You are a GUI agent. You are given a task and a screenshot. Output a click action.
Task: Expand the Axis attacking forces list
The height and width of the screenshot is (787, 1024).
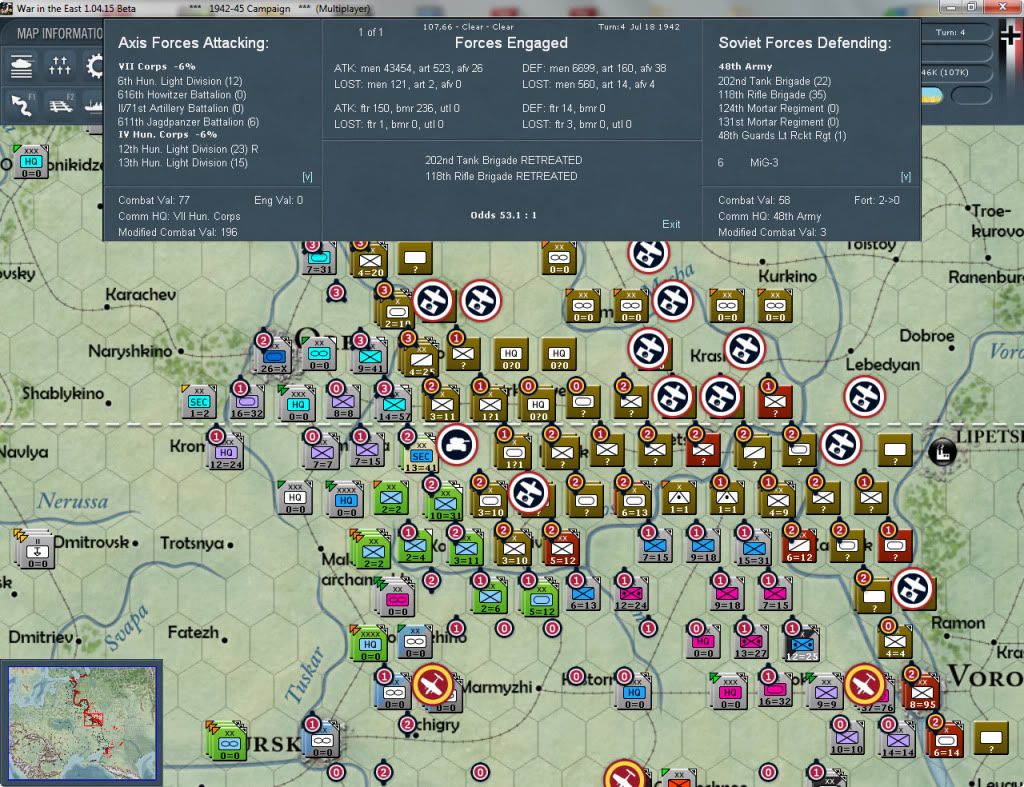pos(307,177)
